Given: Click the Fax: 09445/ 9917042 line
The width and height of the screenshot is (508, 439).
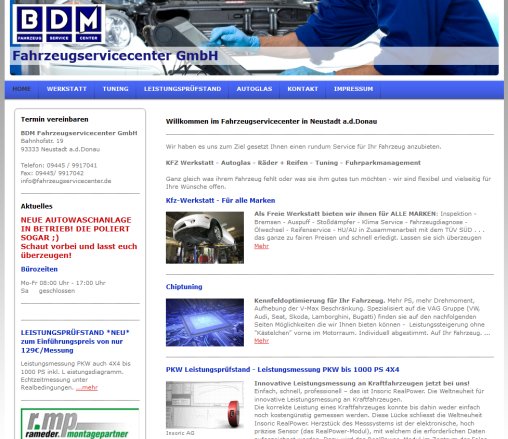Looking at the screenshot, I should [52, 173].
